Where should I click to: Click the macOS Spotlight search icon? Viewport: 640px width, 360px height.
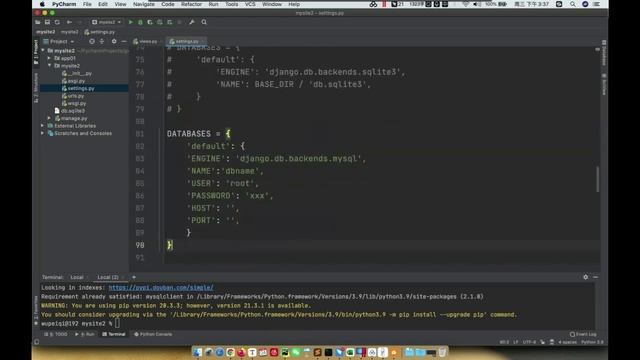573,4
